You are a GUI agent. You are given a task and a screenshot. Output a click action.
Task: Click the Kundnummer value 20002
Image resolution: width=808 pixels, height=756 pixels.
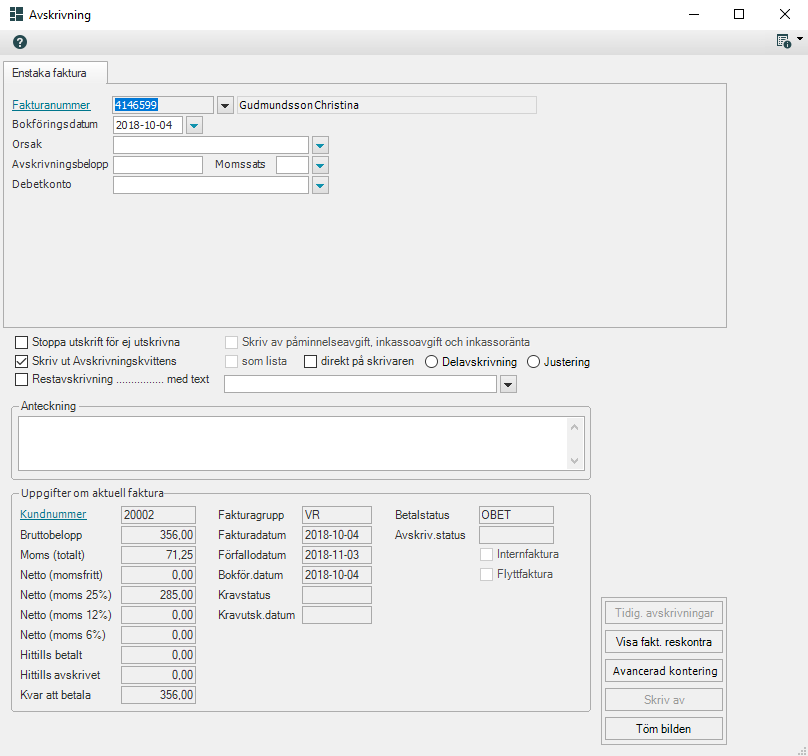click(158, 515)
